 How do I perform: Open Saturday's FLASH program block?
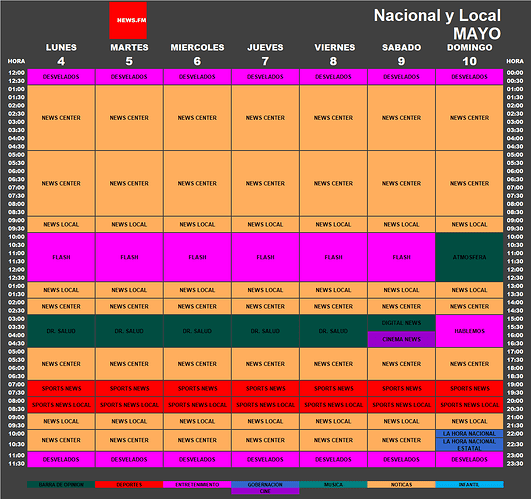[401, 257]
